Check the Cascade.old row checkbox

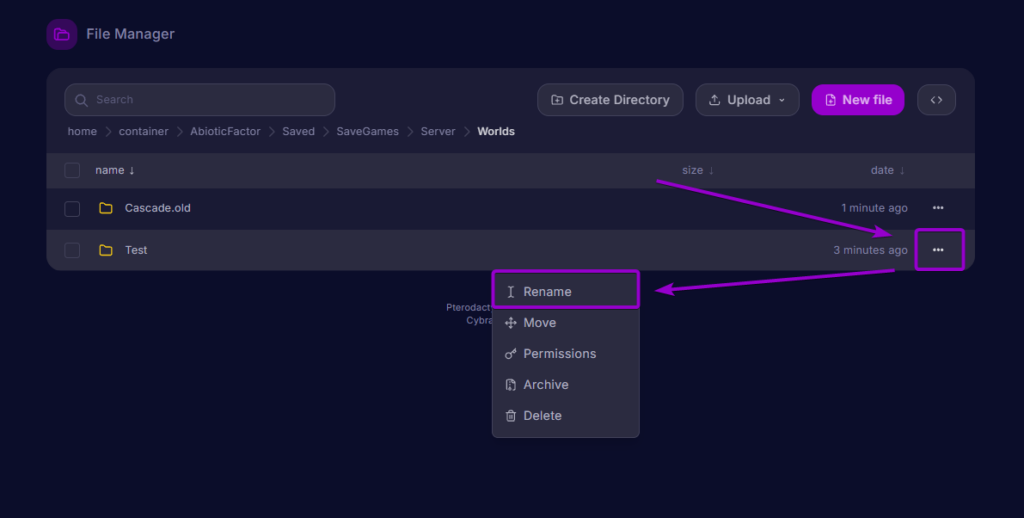click(x=72, y=208)
